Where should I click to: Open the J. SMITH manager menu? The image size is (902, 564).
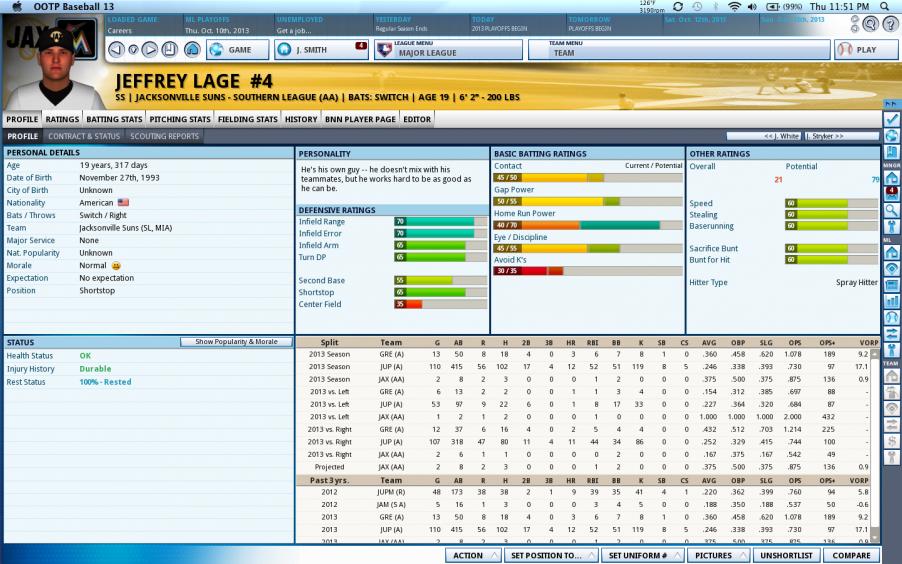pyautogui.click(x=321, y=49)
